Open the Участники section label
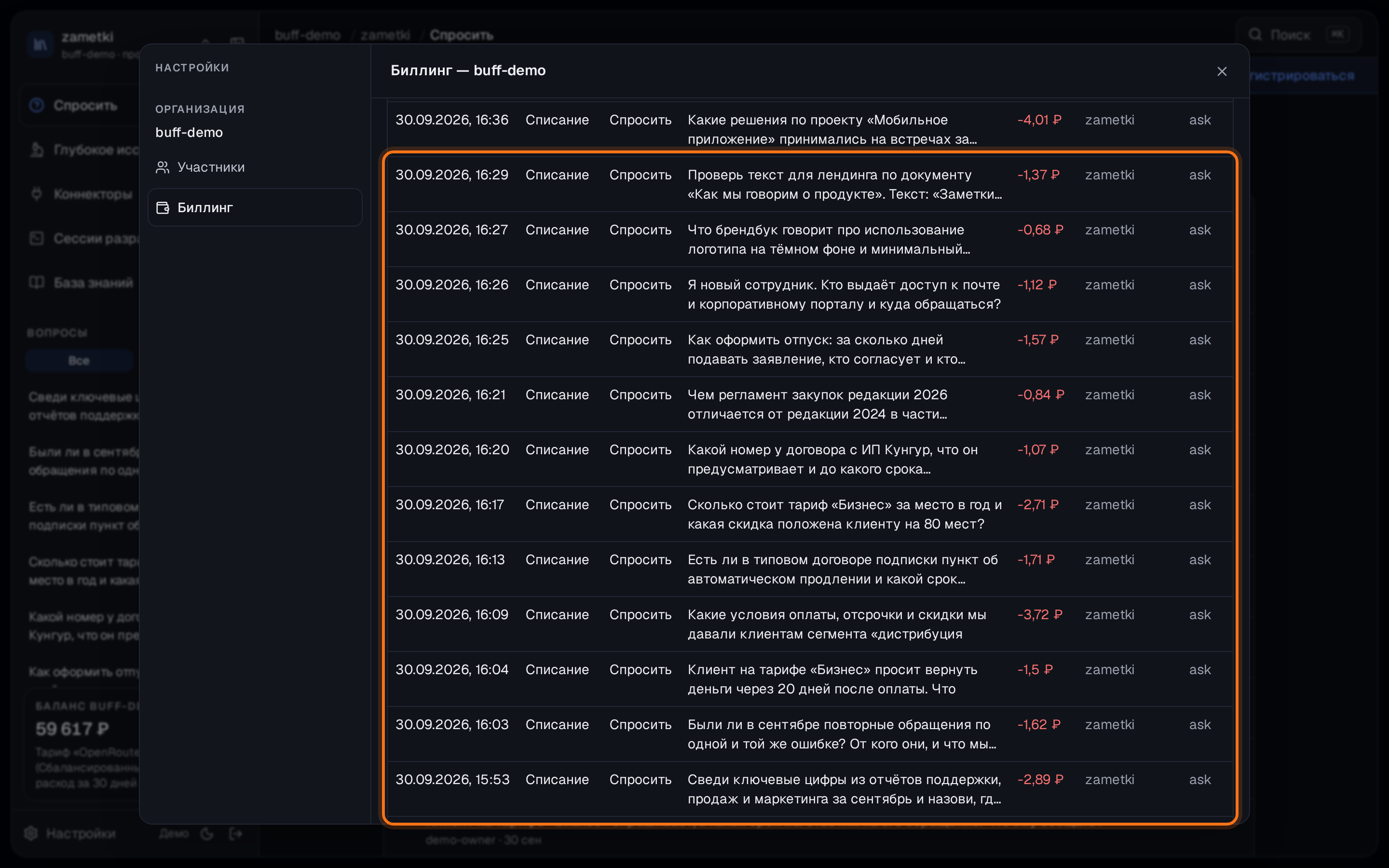Image resolution: width=1389 pixels, height=868 pixels. point(211,167)
